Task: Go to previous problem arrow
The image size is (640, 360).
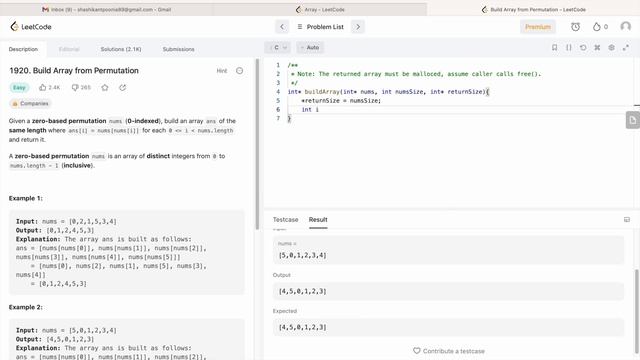Action: 282,27
